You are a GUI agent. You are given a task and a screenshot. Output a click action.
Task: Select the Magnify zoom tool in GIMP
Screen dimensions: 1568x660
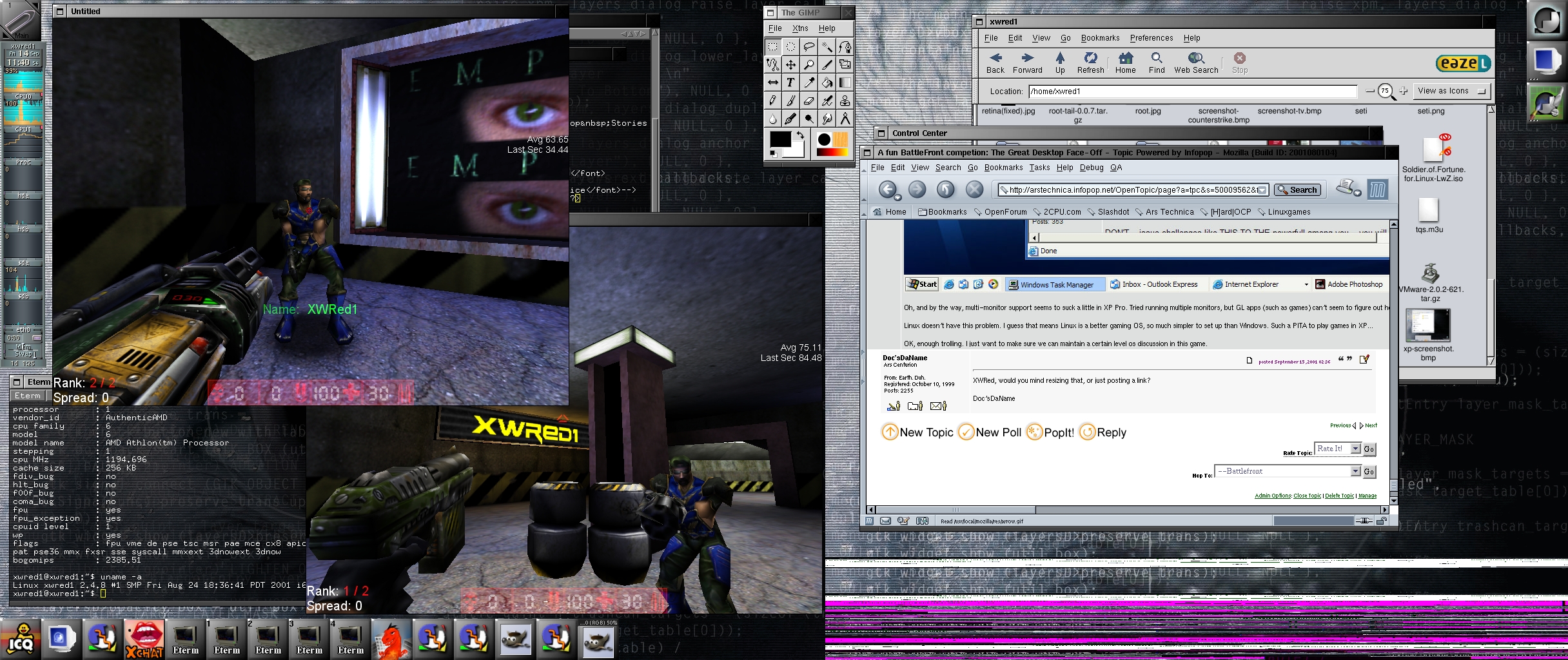click(x=808, y=64)
